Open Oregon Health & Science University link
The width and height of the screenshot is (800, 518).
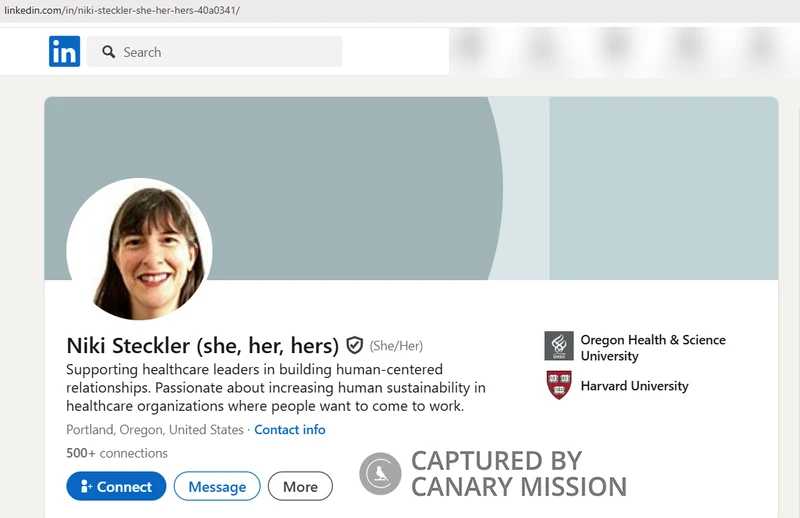click(x=653, y=348)
